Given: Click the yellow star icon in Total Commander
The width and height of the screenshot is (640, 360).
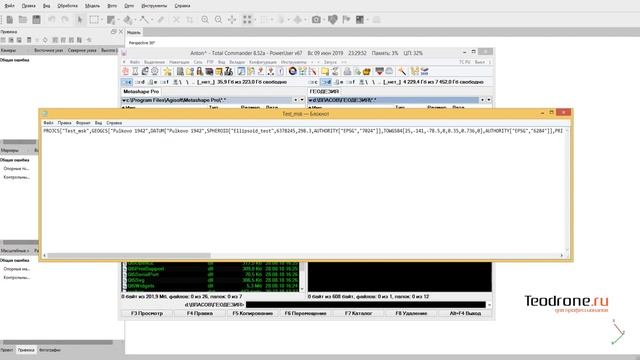Looking at the screenshot, I should click(x=167, y=71).
